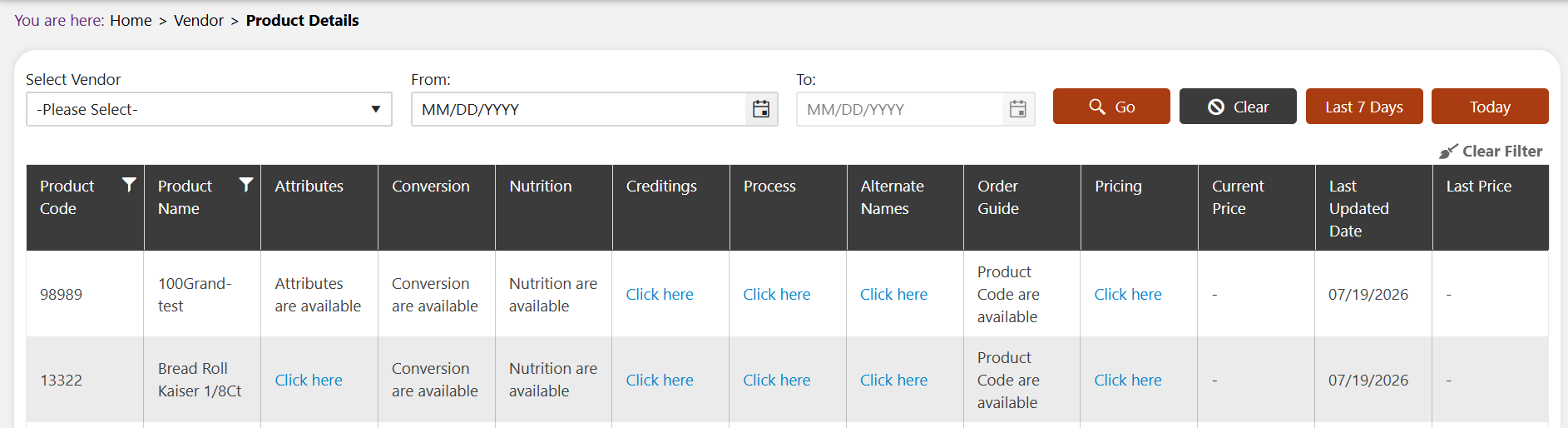The width and height of the screenshot is (1568, 428).
Task: Go to Vendor breadcrumb
Action: 199,20
